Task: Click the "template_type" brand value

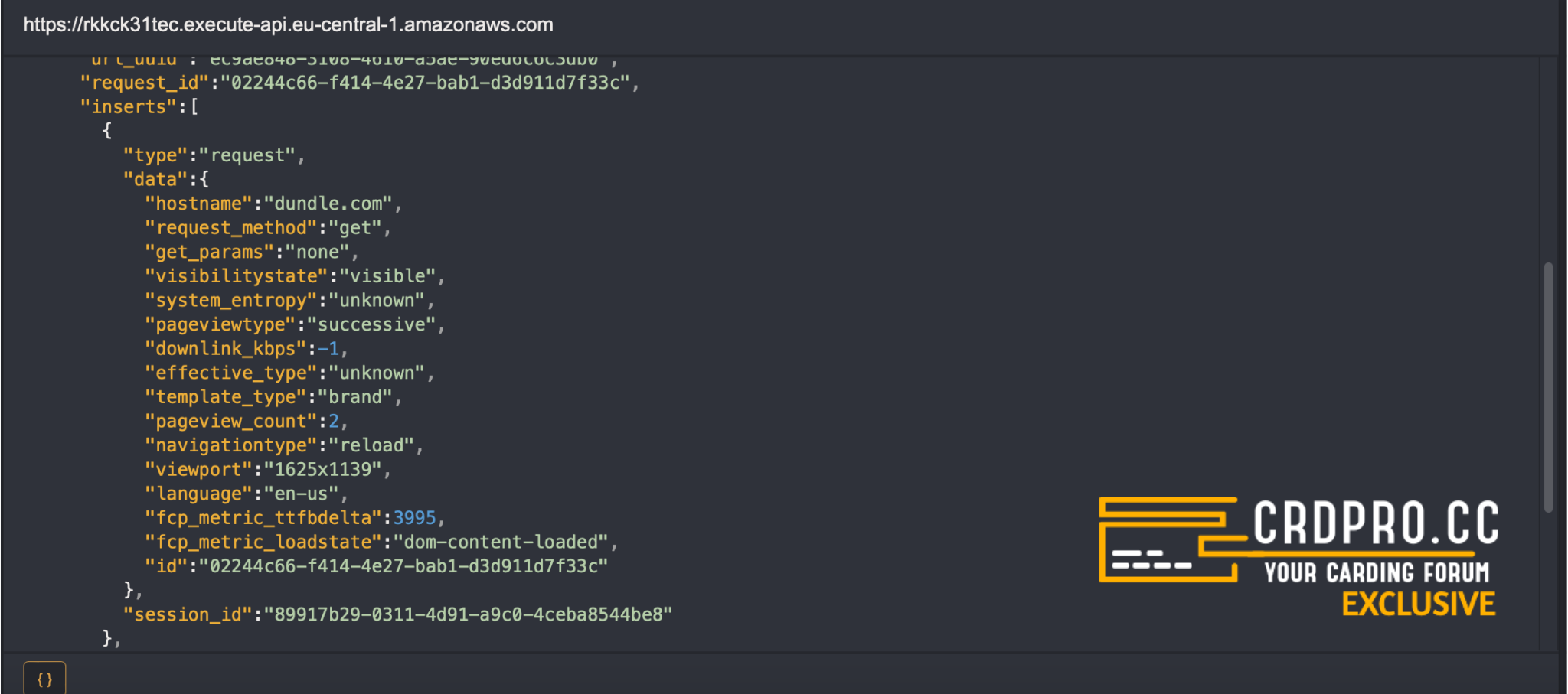Action: [x=355, y=397]
